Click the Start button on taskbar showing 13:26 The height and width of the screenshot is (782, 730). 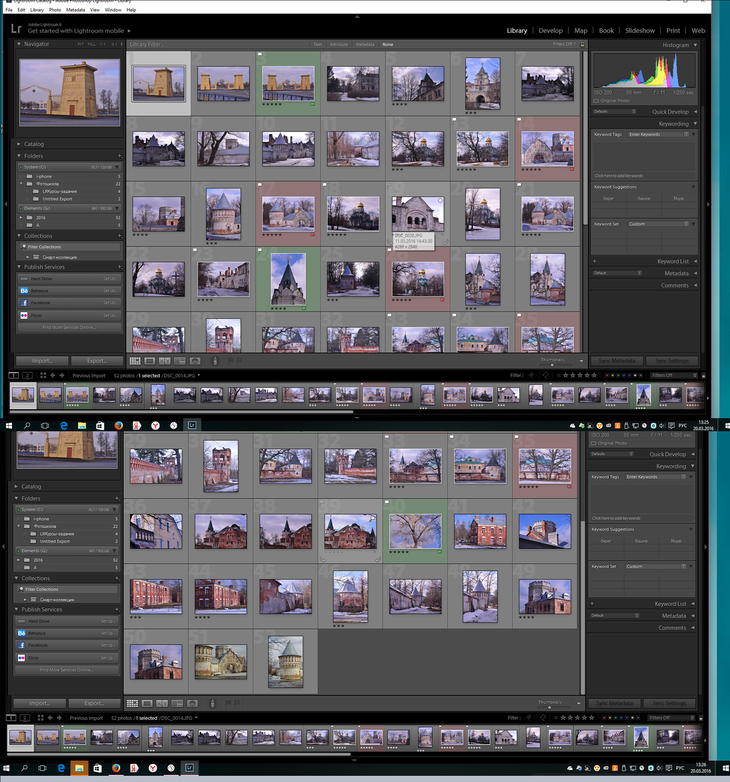6,768
